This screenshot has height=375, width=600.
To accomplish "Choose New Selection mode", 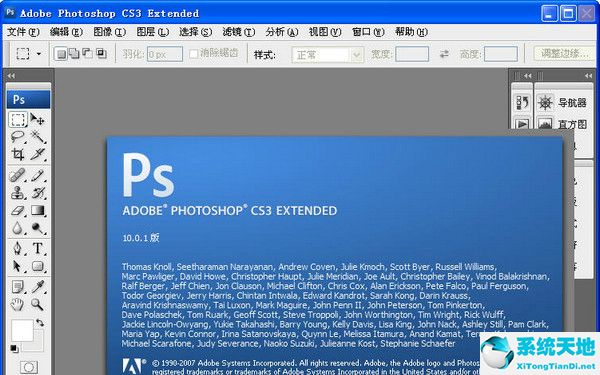I will [61, 54].
